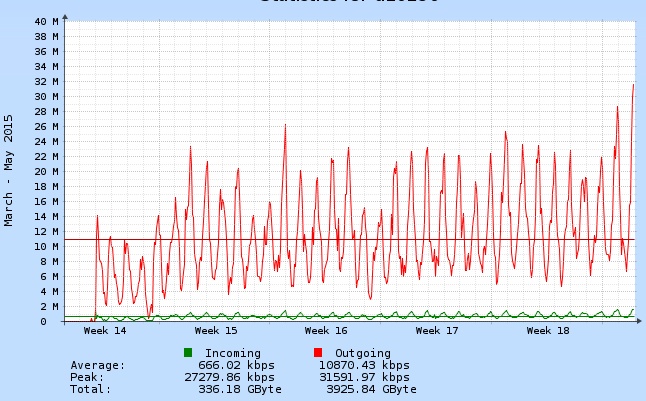The width and height of the screenshot is (646, 401).
Task: Select the Incoming legend label
Action: point(232,353)
